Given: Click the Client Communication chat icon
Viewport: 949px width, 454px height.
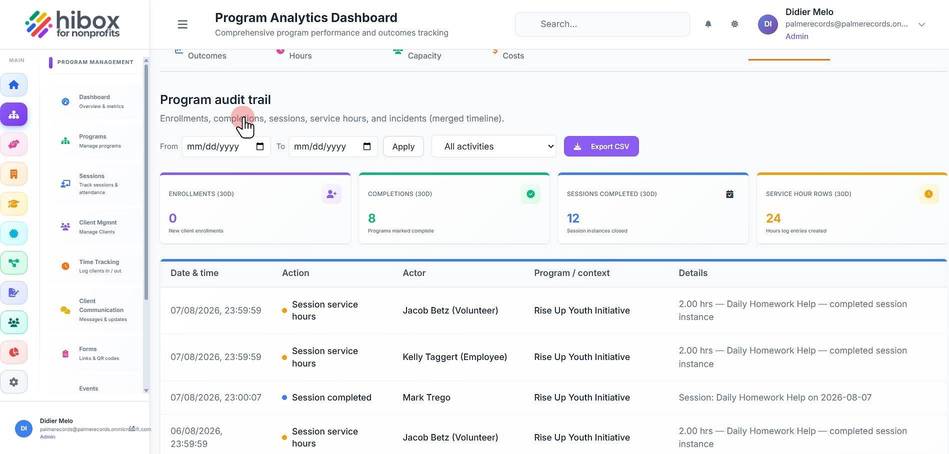Looking at the screenshot, I should click(65, 311).
